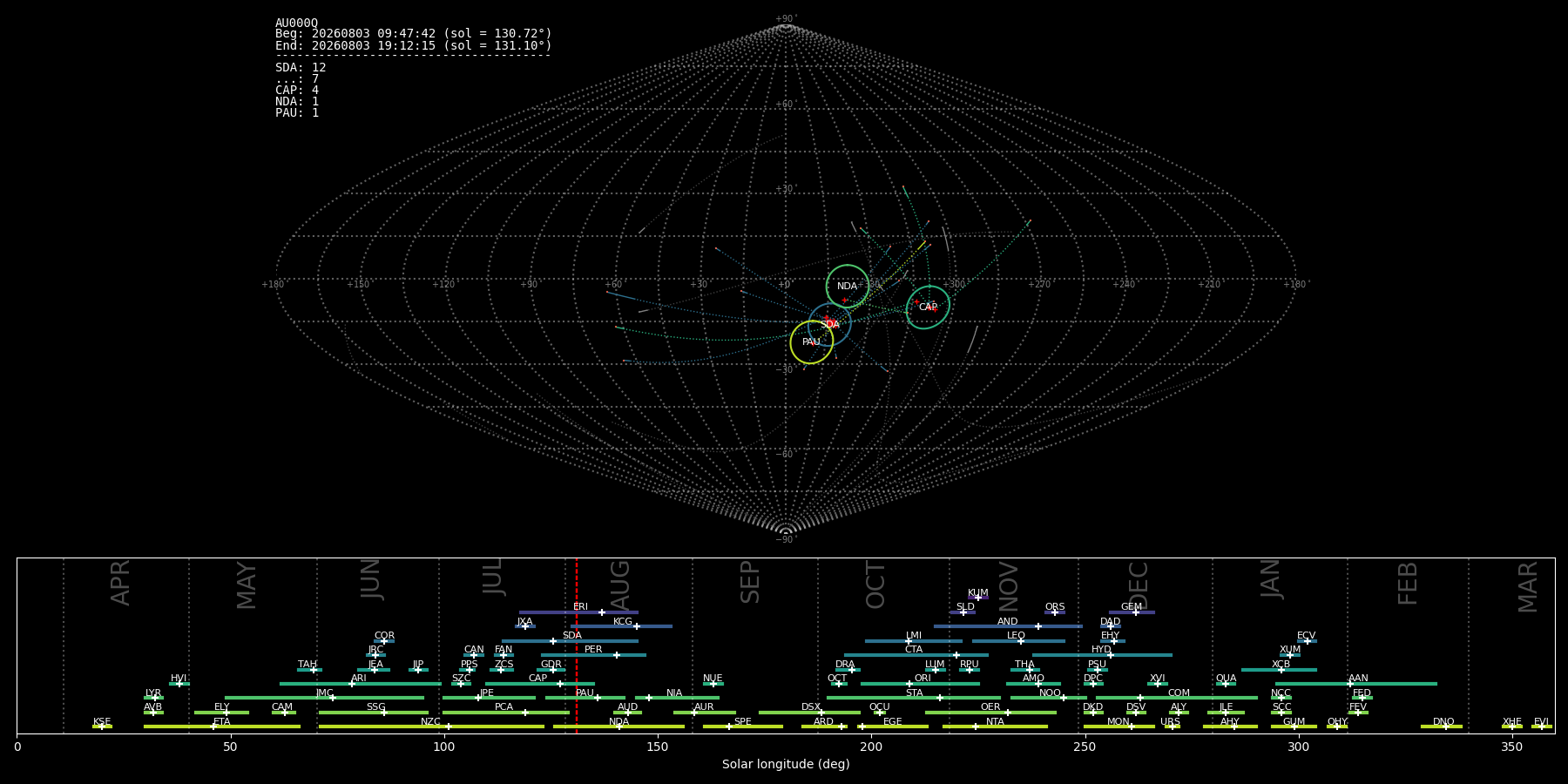Select the NZC shower label

(430, 721)
